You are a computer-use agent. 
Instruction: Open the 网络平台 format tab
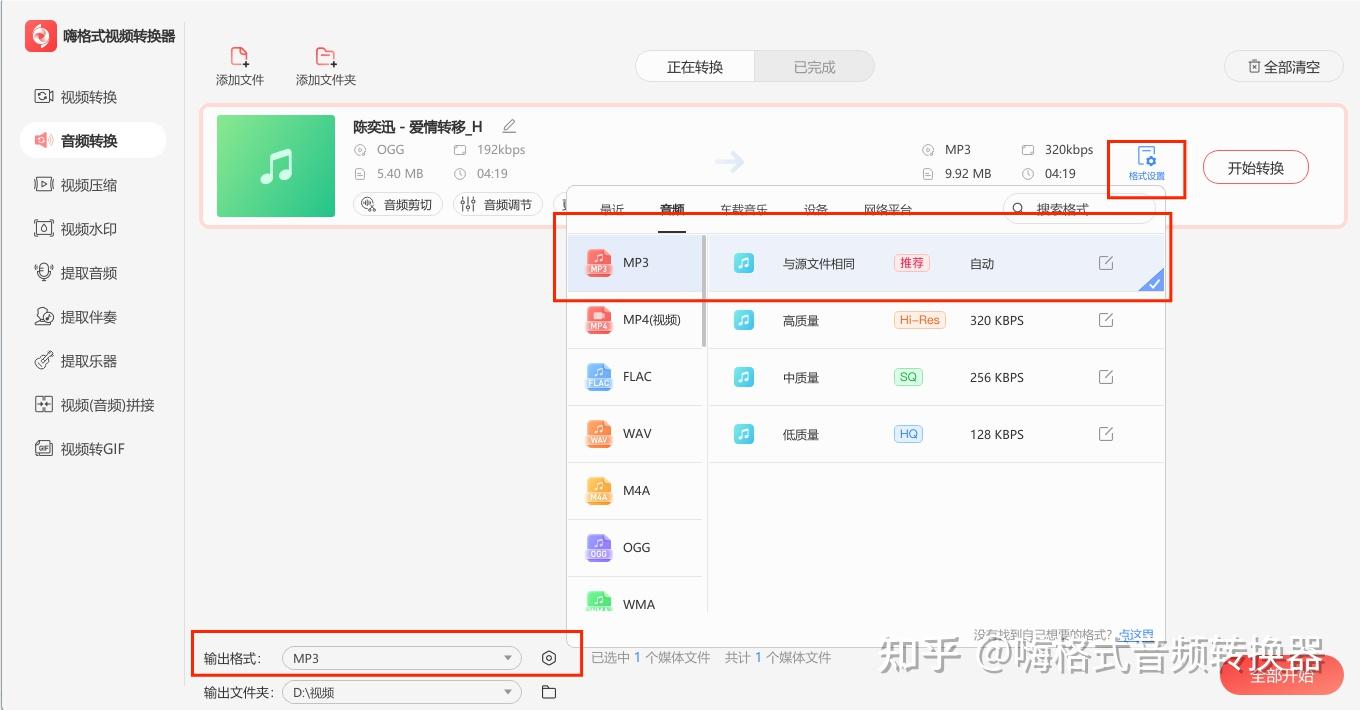tap(888, 210)
